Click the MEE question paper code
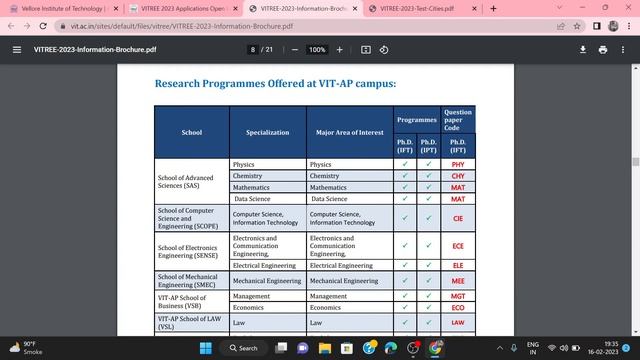The height and width of the screenshot is (360, 640). click(458, 281)
